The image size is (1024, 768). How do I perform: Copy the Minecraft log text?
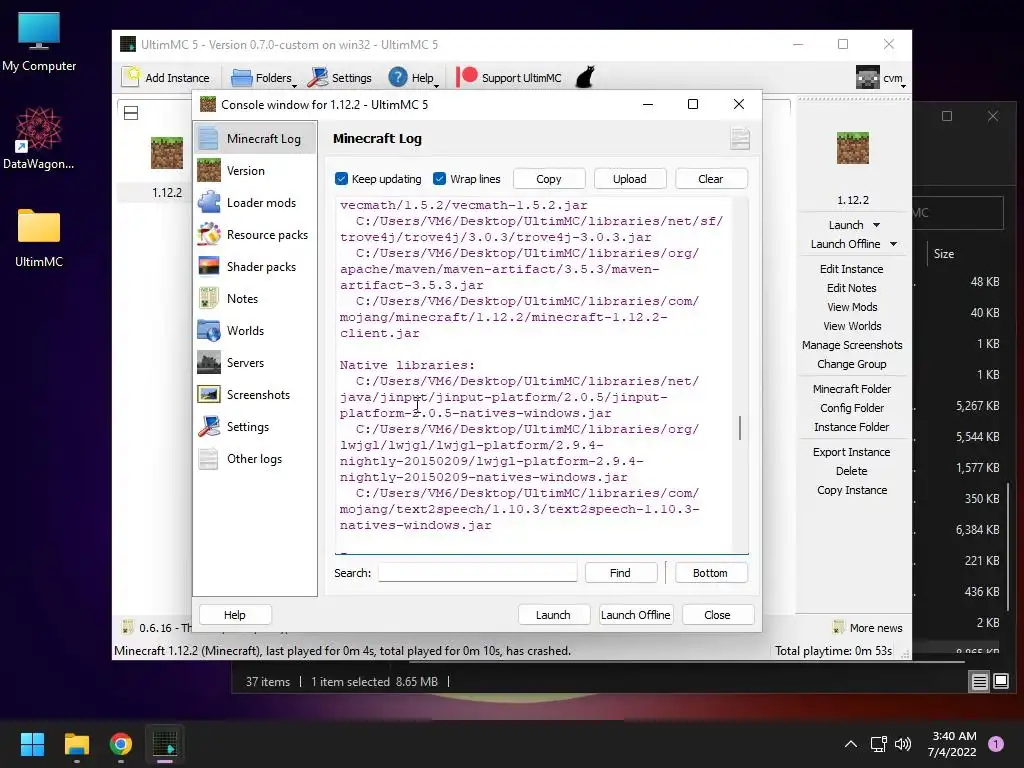(549, 179)
